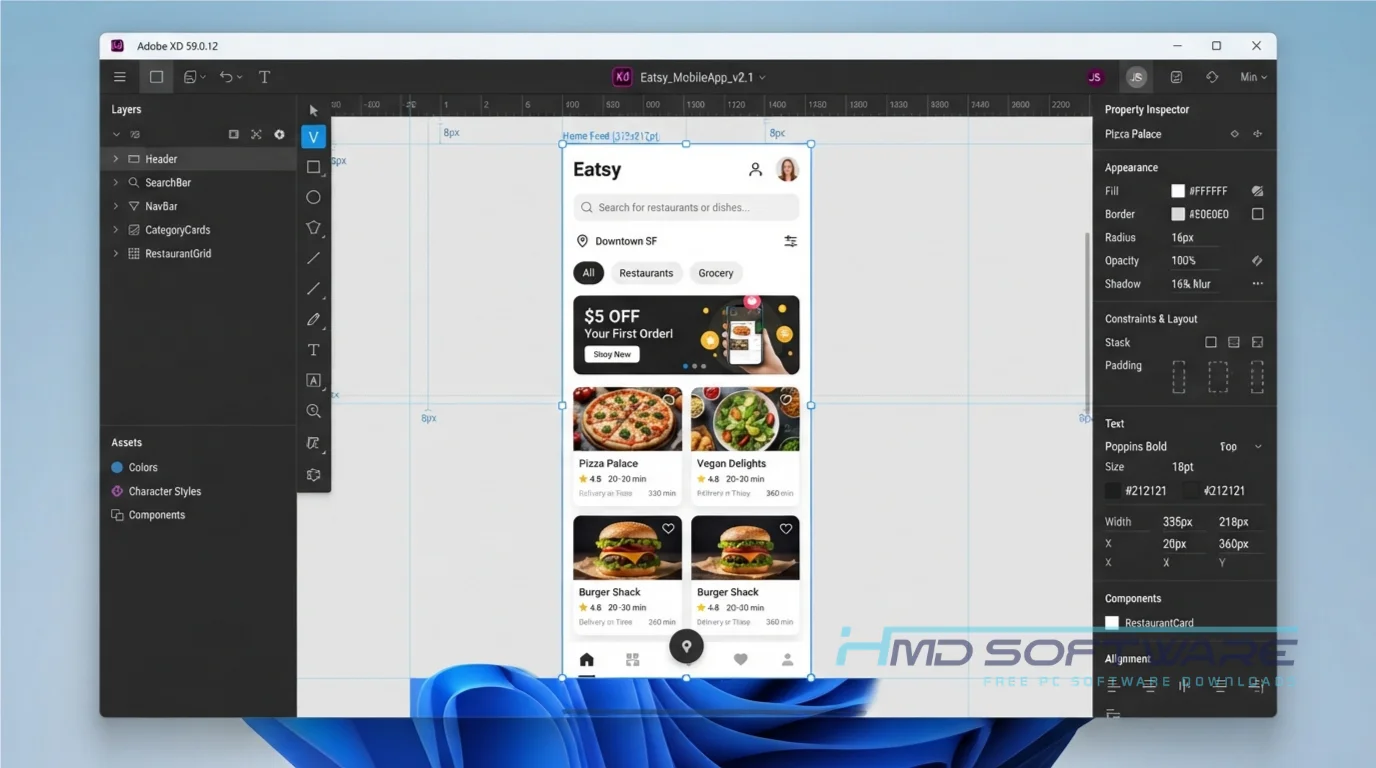Image resolution: width=1376 pixels, height=768 pixels.
Task: Expand the CategoryCards layer
Action: [x=115, y=230]
